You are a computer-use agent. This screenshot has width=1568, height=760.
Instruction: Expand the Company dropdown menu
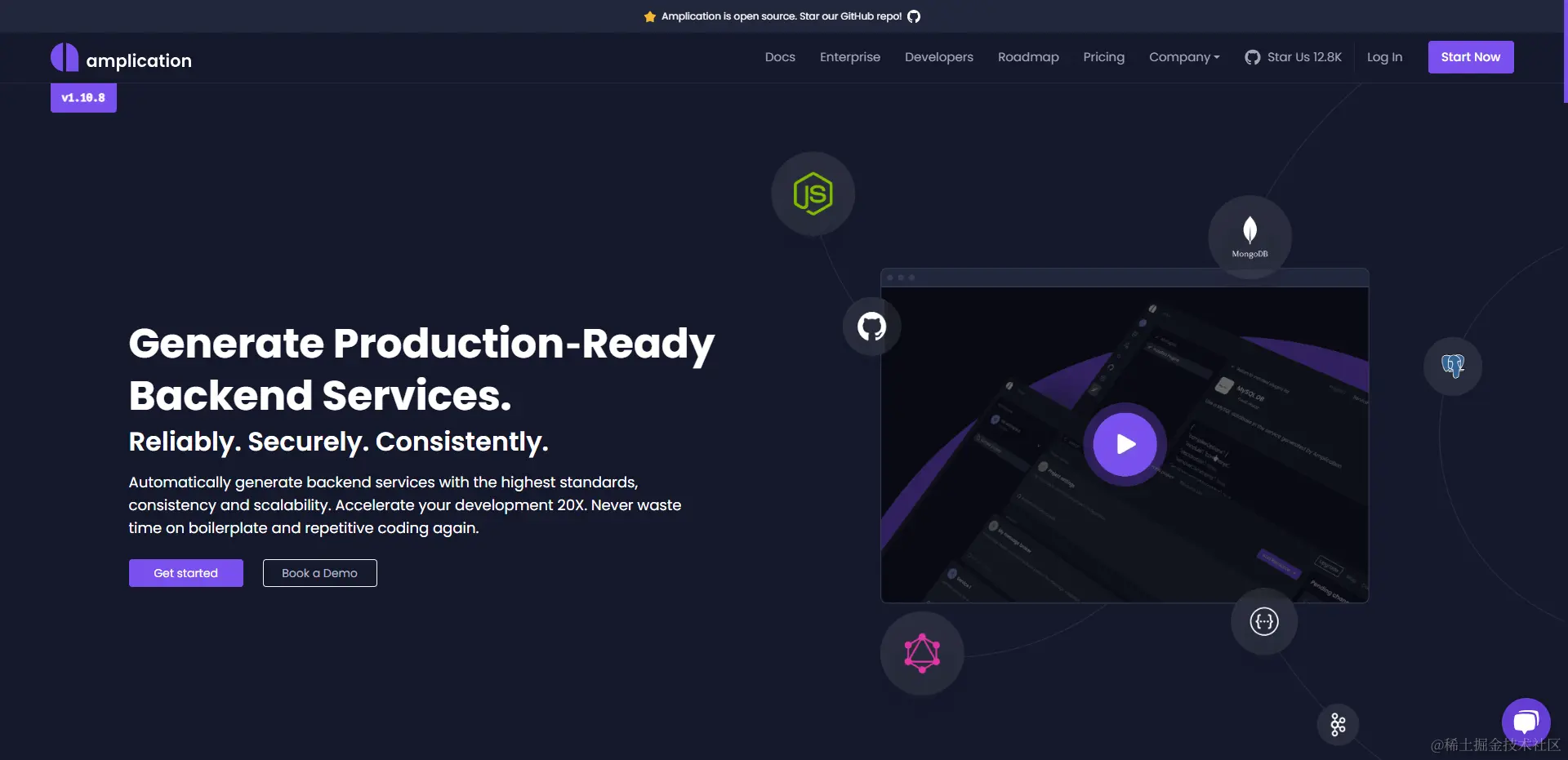click(x=1184, y=57)
